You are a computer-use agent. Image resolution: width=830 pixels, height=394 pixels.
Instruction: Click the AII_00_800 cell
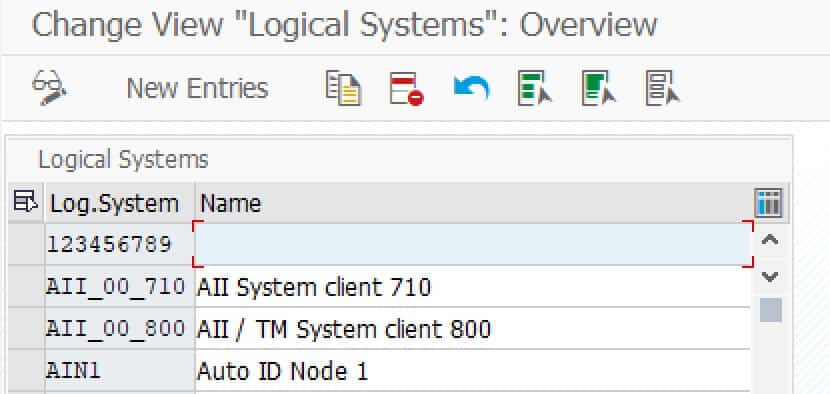(x=120, y=329)
